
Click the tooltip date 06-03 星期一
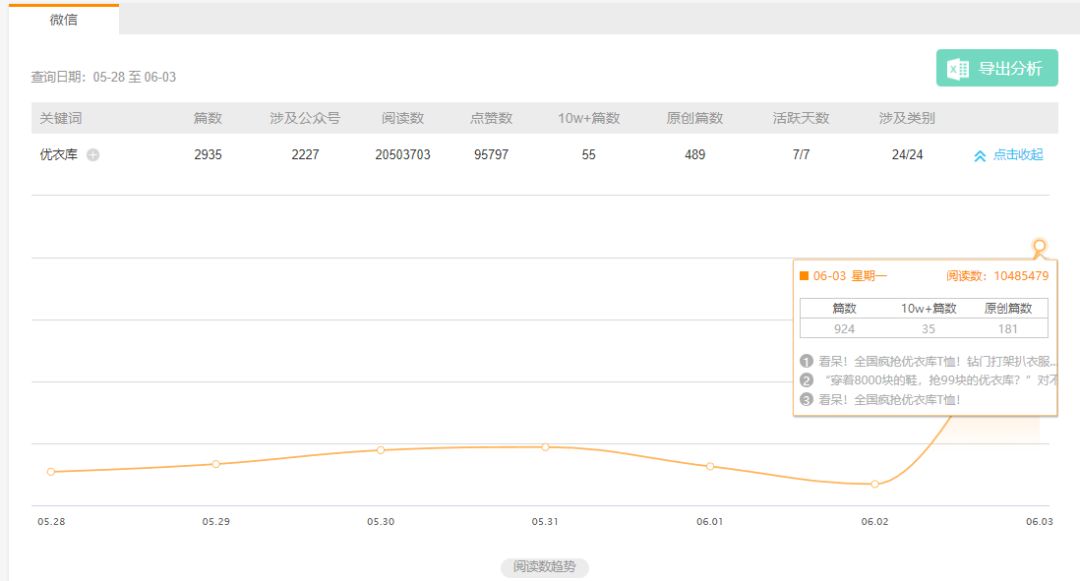(850, 276)
